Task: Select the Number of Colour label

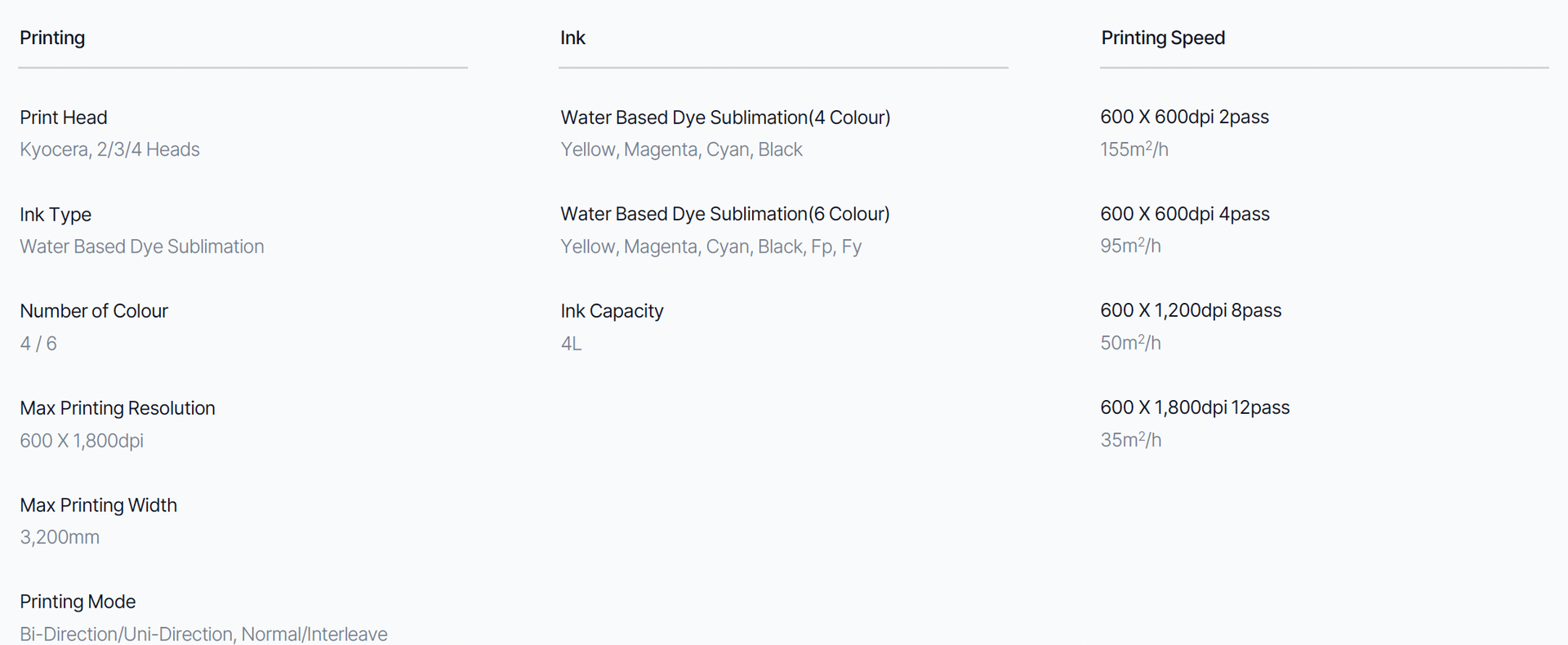Action: [x=94, y=311]
